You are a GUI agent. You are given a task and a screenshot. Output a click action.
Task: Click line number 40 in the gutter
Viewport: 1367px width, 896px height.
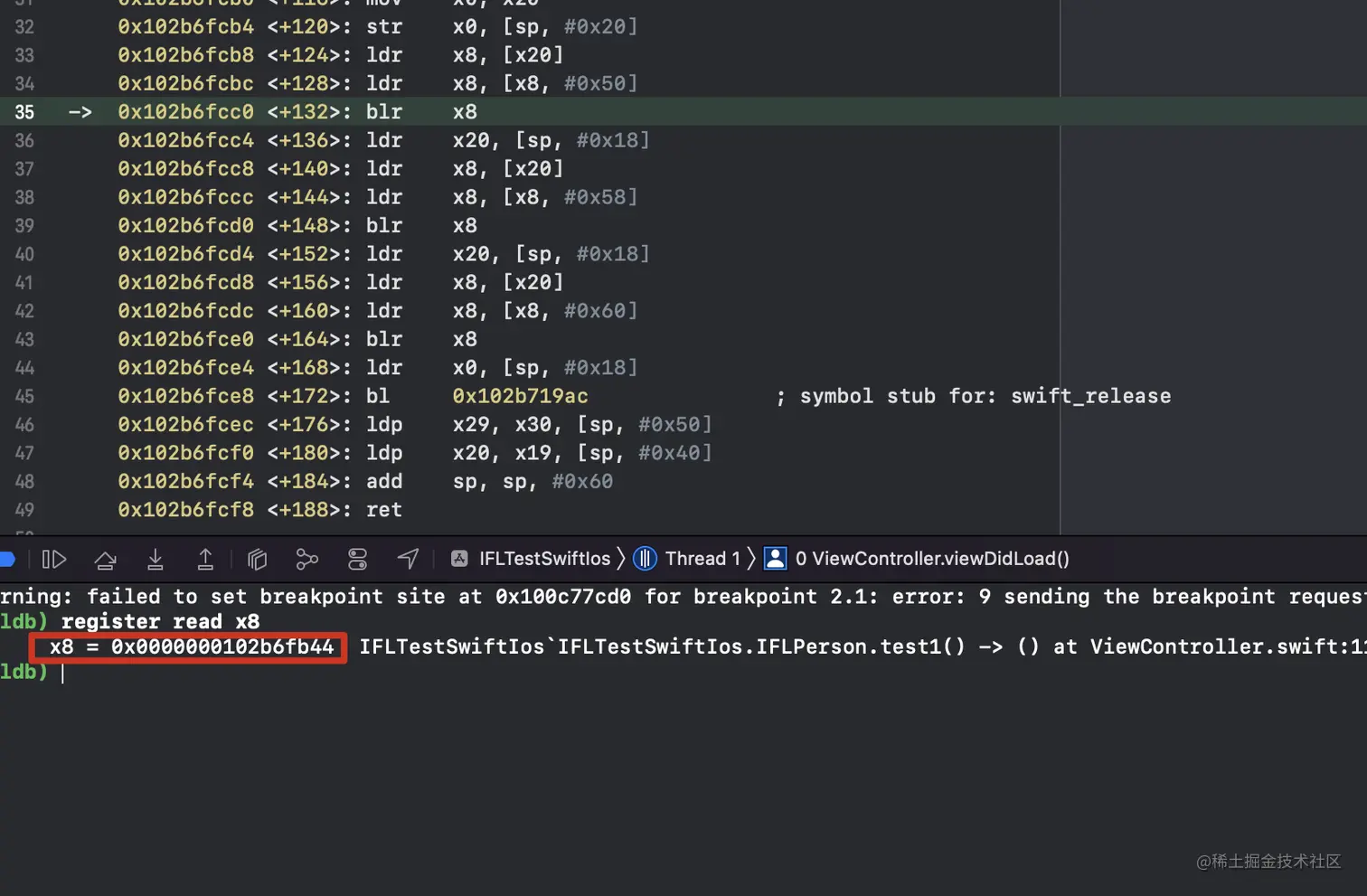(24, 254)
